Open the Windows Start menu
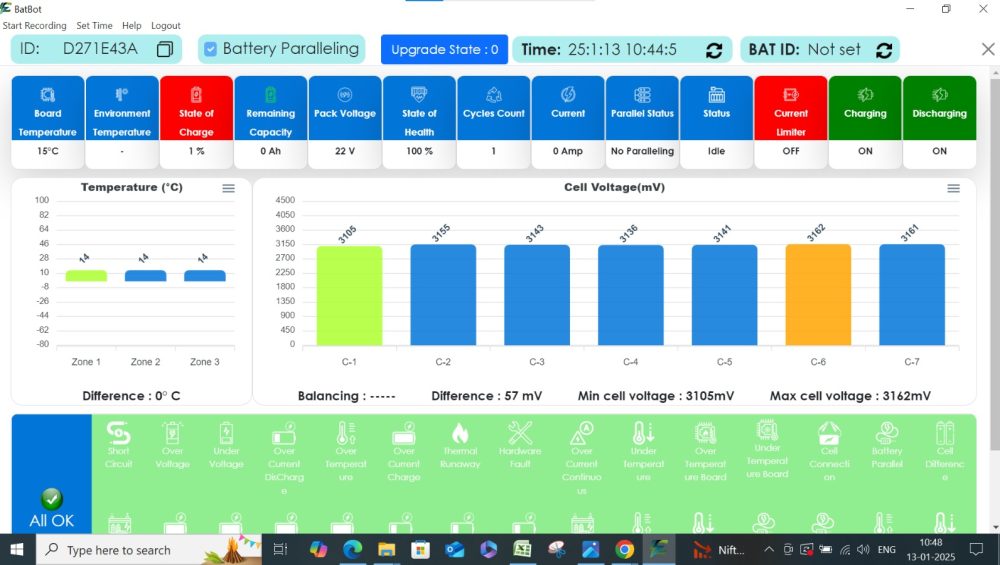This screenshot has width=1000, height=565. coord(17,549)
